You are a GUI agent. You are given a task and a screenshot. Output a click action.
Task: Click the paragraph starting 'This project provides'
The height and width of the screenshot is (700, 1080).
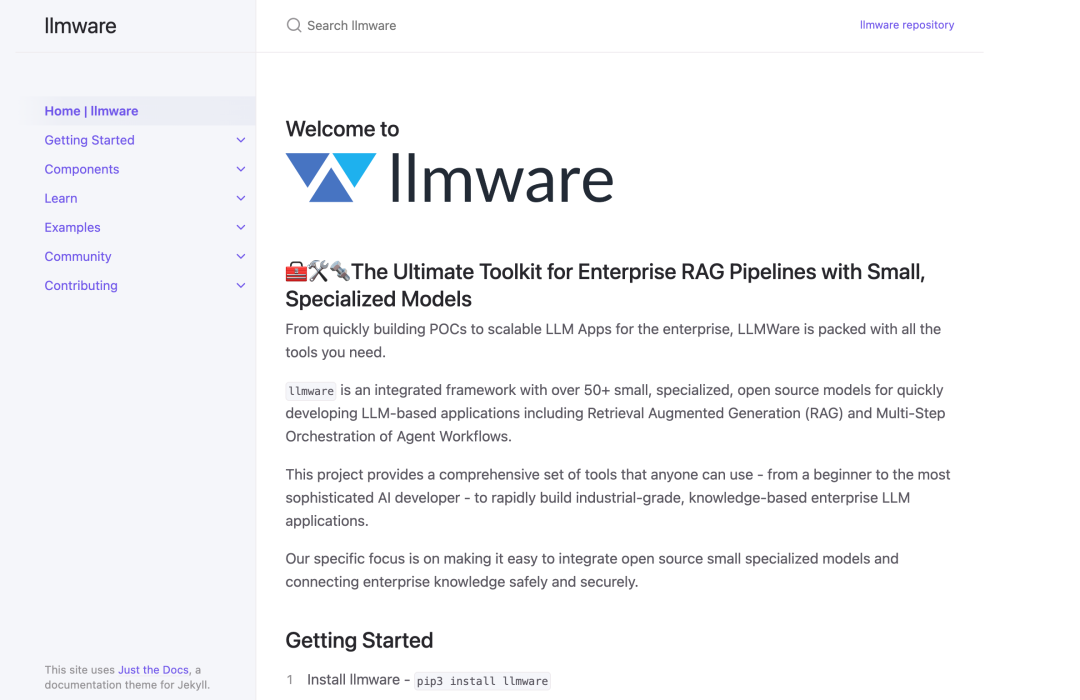(x=618, y=497)
